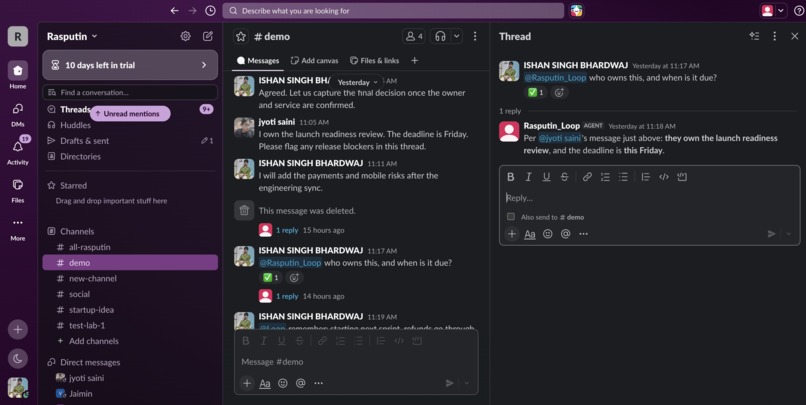The height and width of the screenshot is (405, 806).
Task: Click Rasputin workspace name dropdown
Action: (72, 36)
